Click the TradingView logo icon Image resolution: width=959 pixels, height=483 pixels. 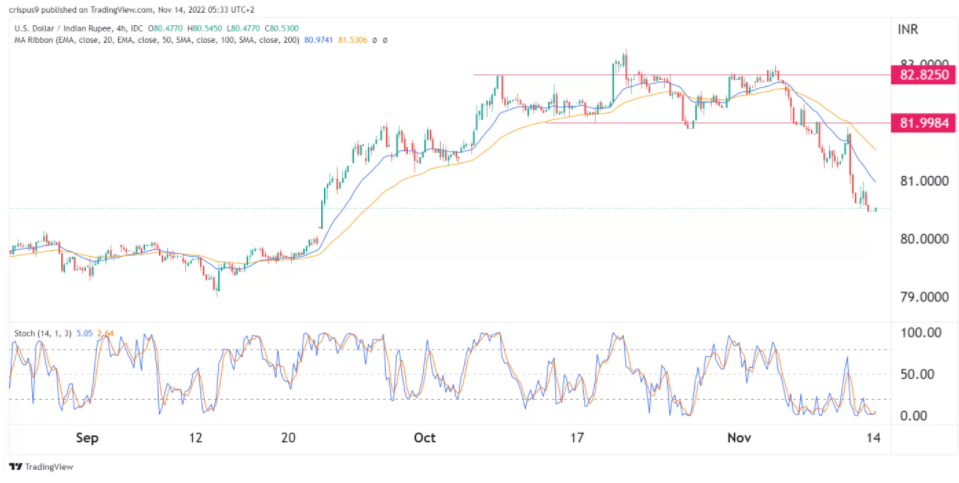pos(15,466)
